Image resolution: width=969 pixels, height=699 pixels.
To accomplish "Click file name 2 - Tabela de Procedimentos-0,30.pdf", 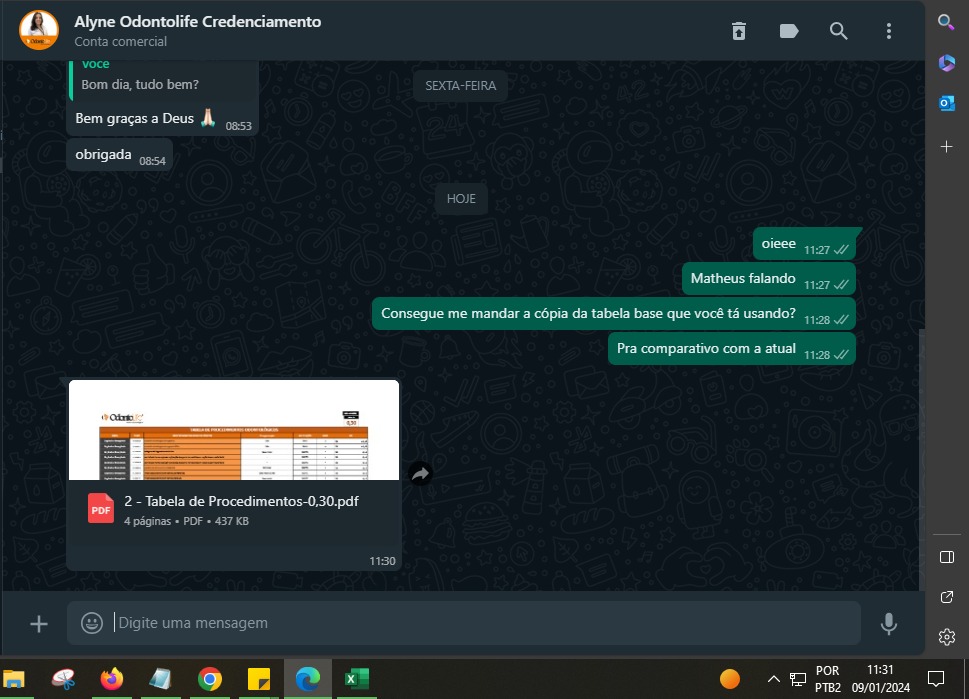I will tap(241, 501).
